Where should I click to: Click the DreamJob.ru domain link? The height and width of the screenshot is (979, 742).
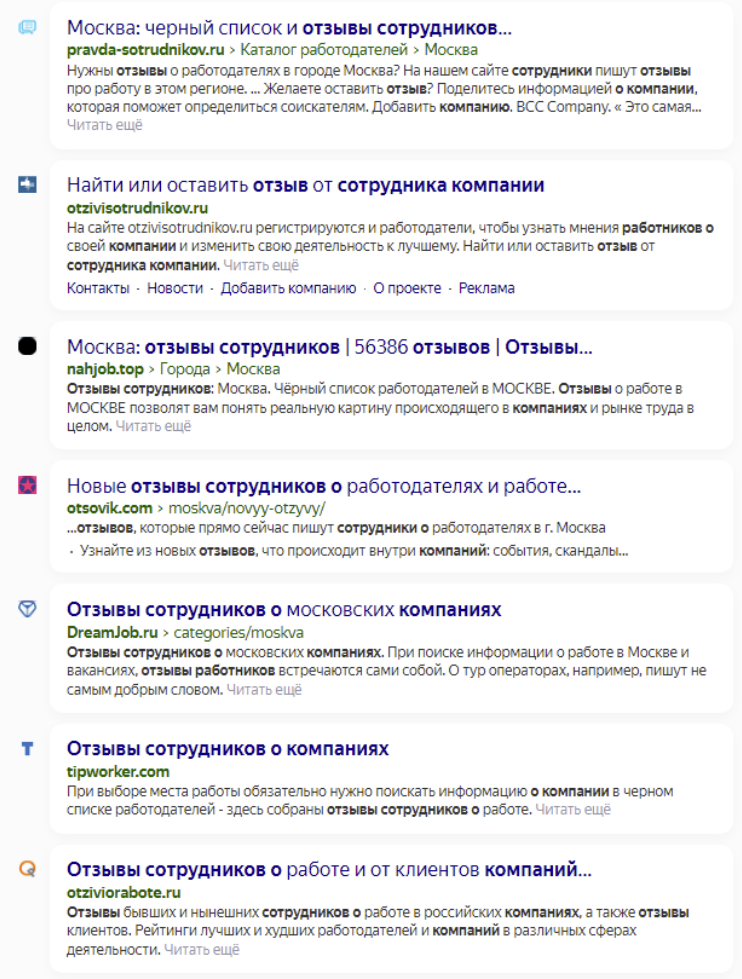click(112, 632)
